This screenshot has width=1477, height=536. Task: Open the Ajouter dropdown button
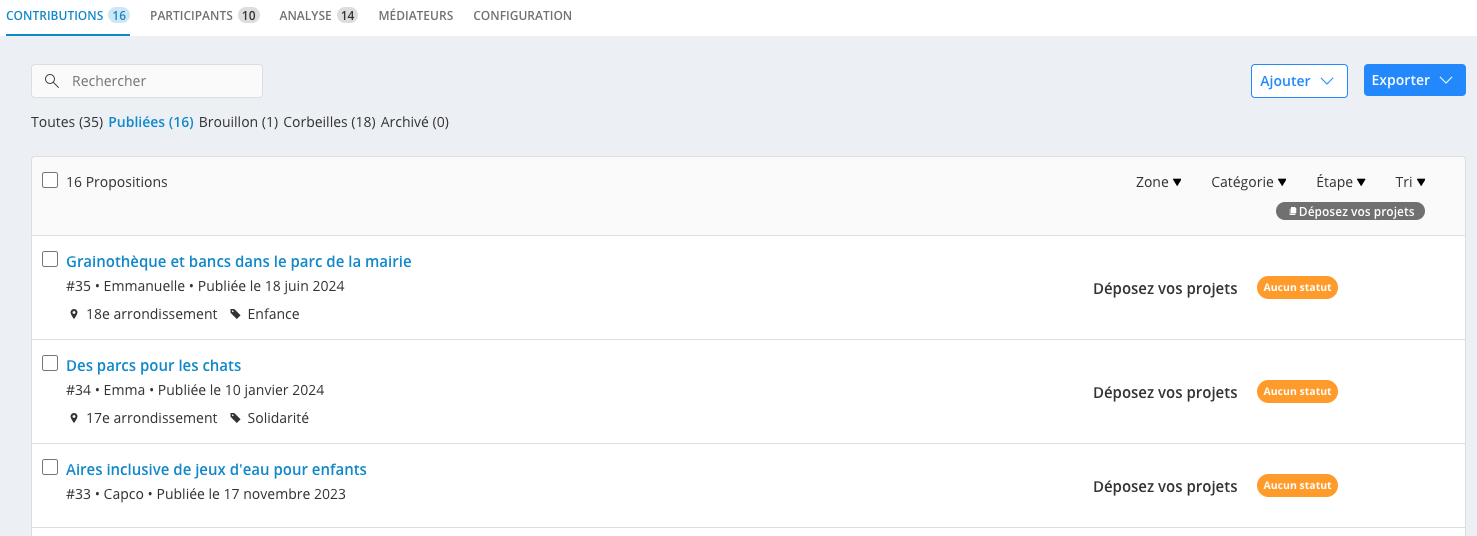click(1299, 80)
